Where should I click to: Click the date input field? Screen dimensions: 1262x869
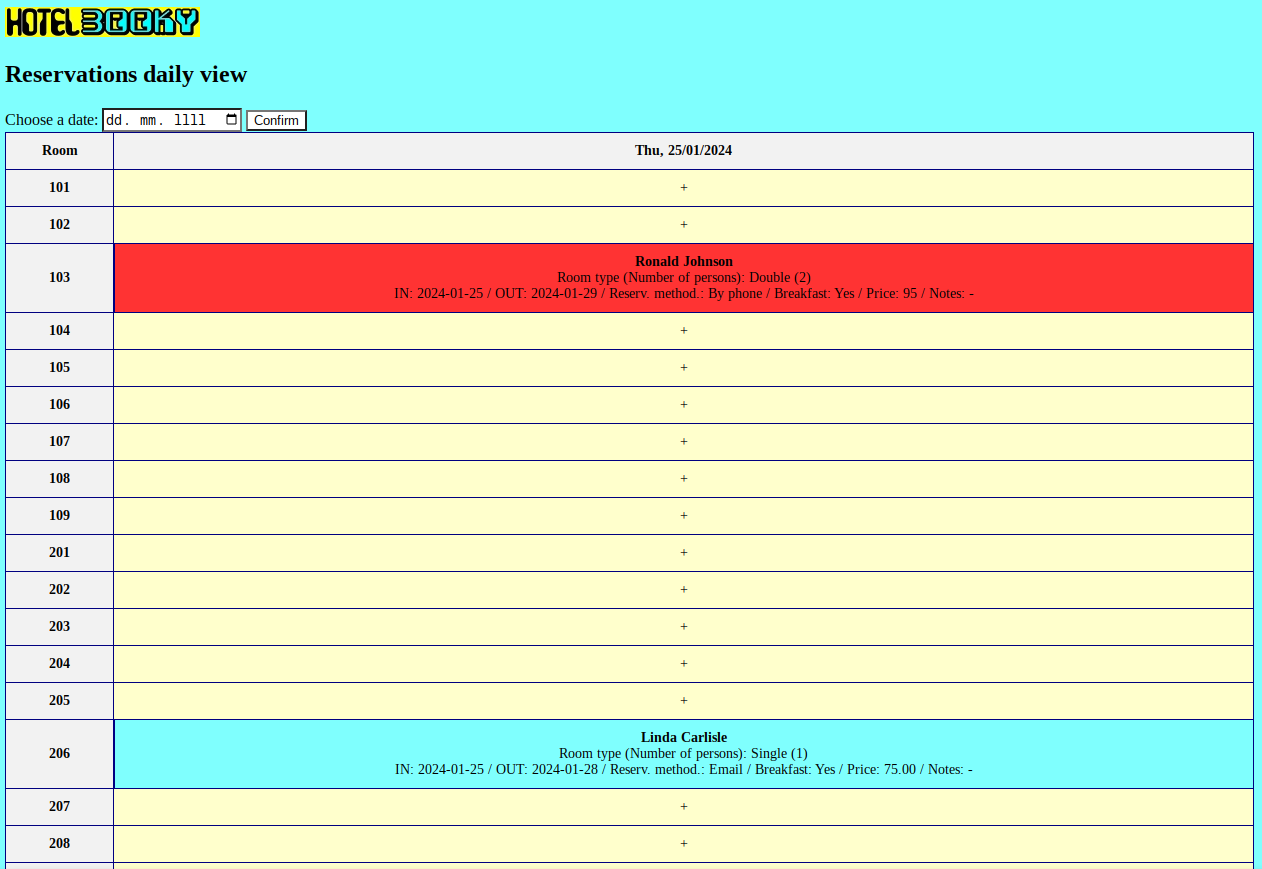click(160, 120)
